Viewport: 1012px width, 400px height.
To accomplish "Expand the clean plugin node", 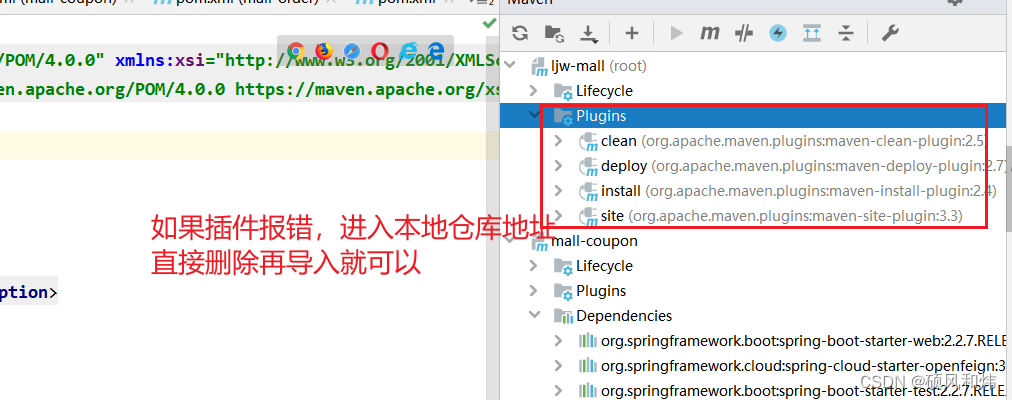I will (559, 141).
